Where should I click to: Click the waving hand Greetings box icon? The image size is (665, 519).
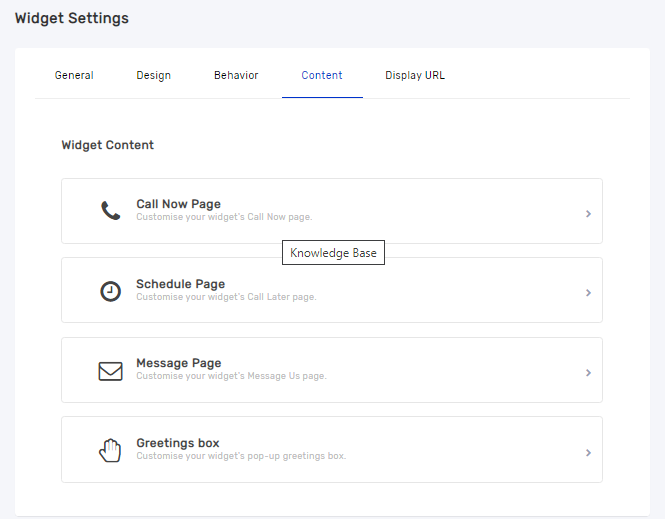click(110, 450)
